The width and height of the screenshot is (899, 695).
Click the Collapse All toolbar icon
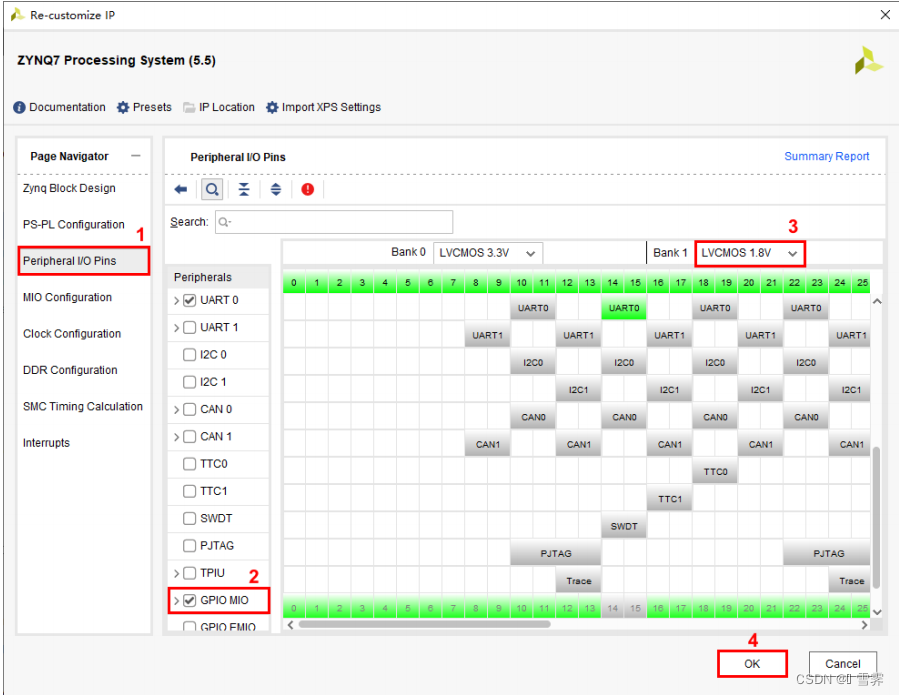tap(244, 189)
